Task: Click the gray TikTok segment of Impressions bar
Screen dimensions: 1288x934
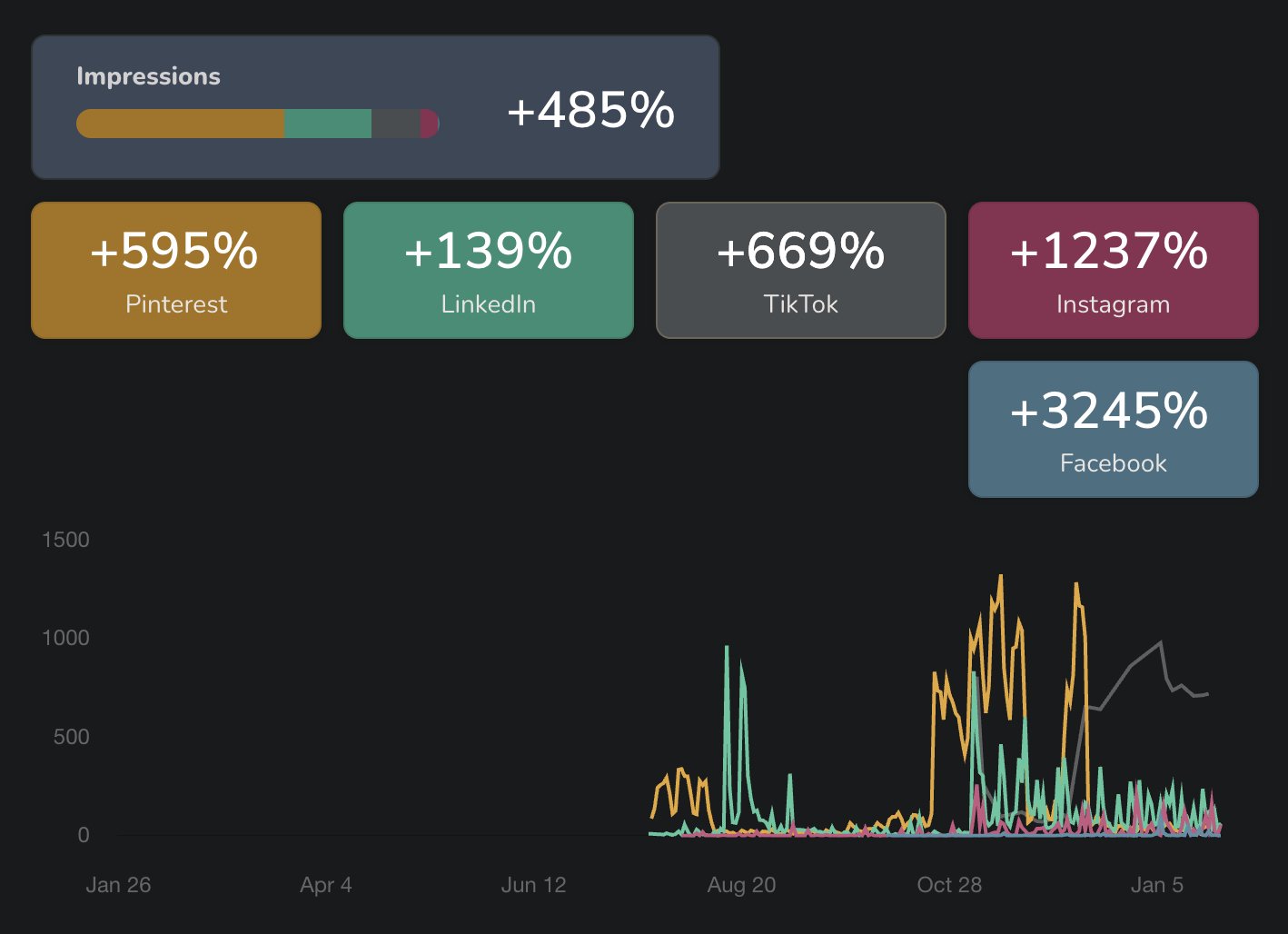Action: pos(395,124)
